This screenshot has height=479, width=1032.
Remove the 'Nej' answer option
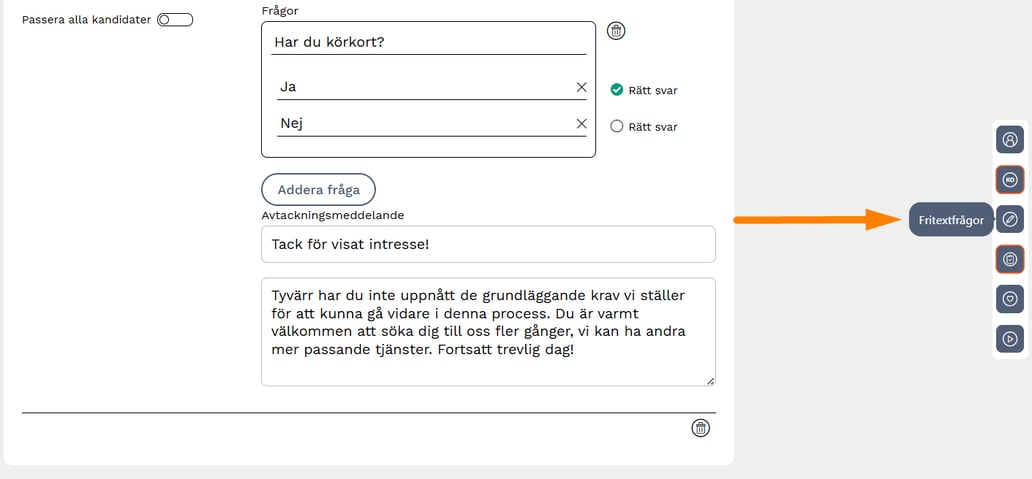click(581, 124)
